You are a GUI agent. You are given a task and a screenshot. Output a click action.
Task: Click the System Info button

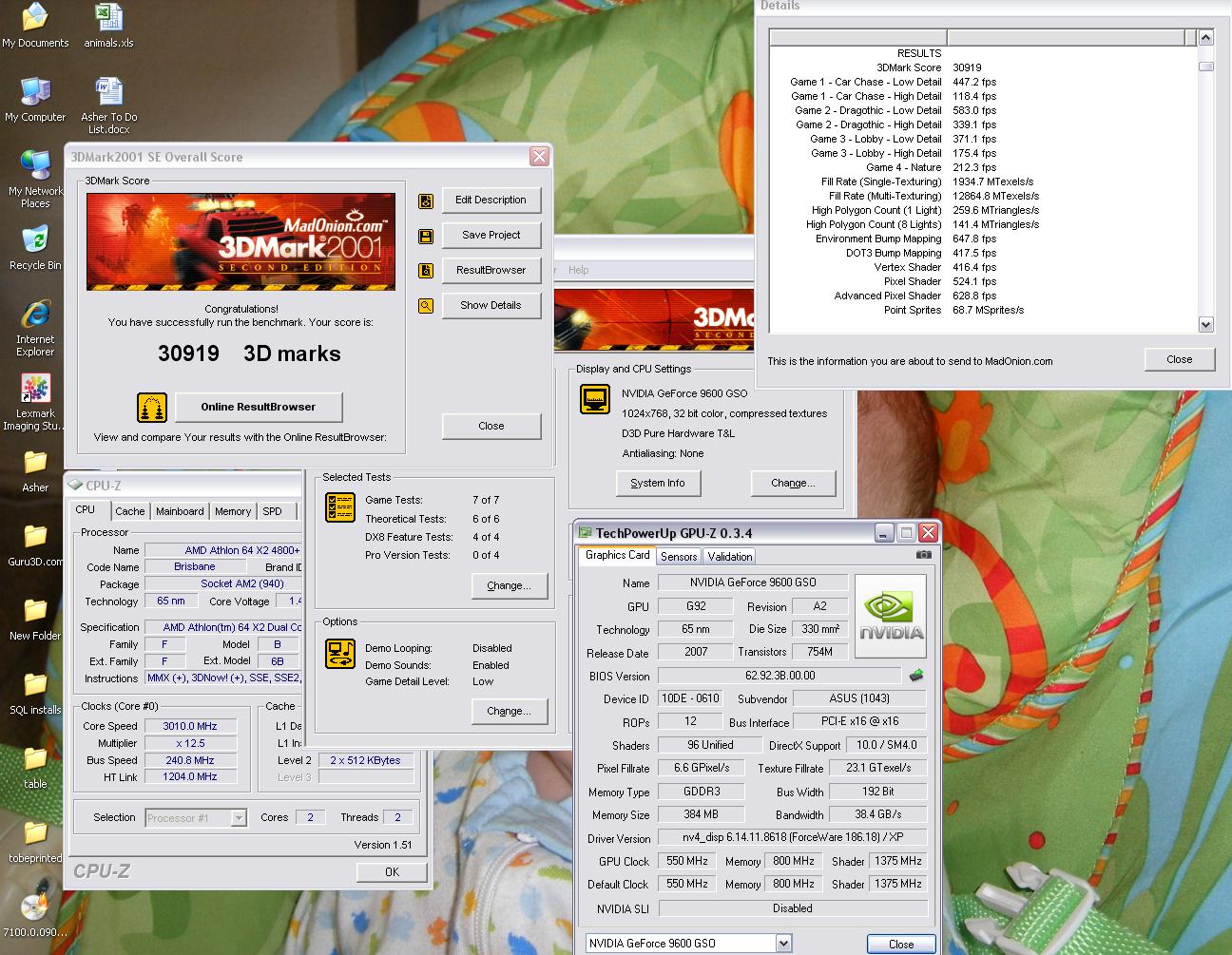(658, 484)
